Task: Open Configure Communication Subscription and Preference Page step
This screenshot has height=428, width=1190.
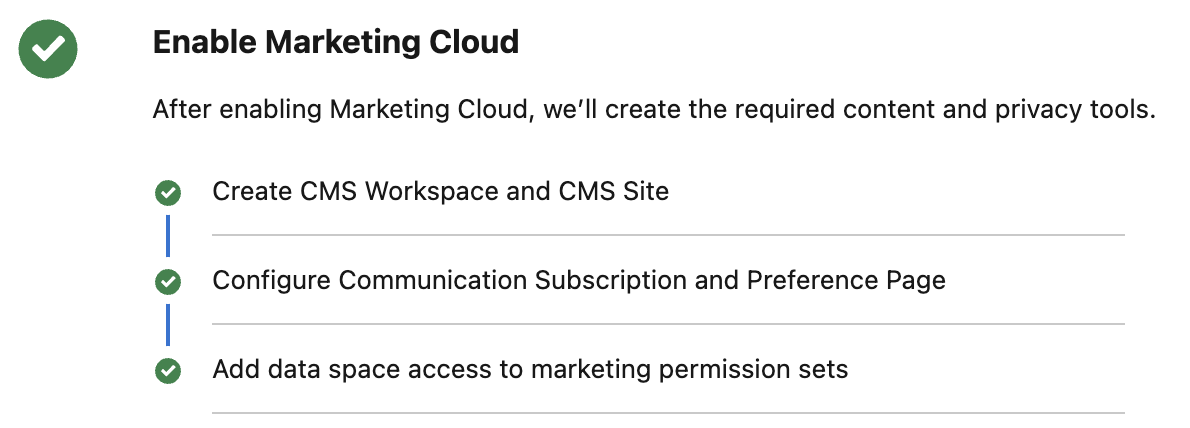Action: tap(578, 280)
